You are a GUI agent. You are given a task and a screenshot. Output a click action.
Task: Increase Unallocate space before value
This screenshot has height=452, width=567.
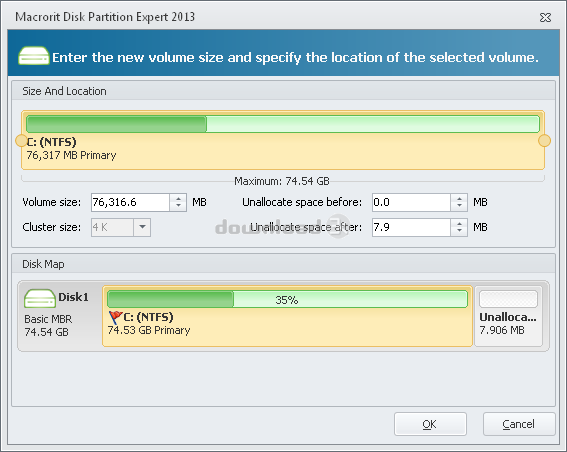coord(459,198)
